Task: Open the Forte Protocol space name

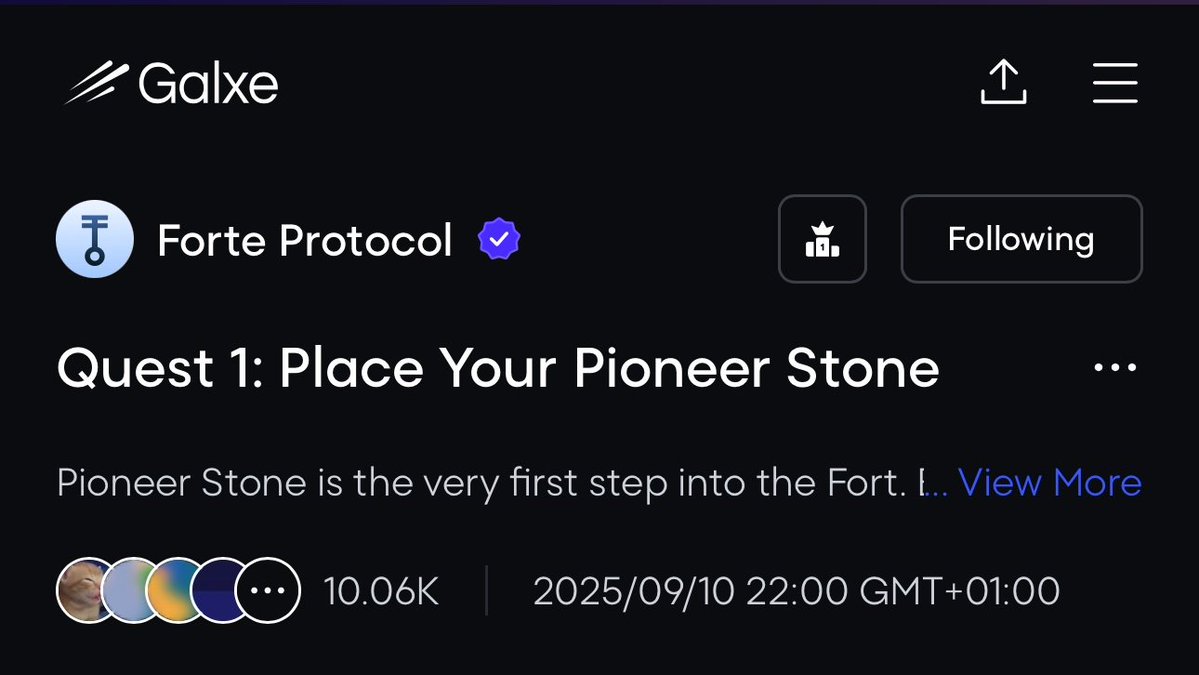Action: (304, 240)
